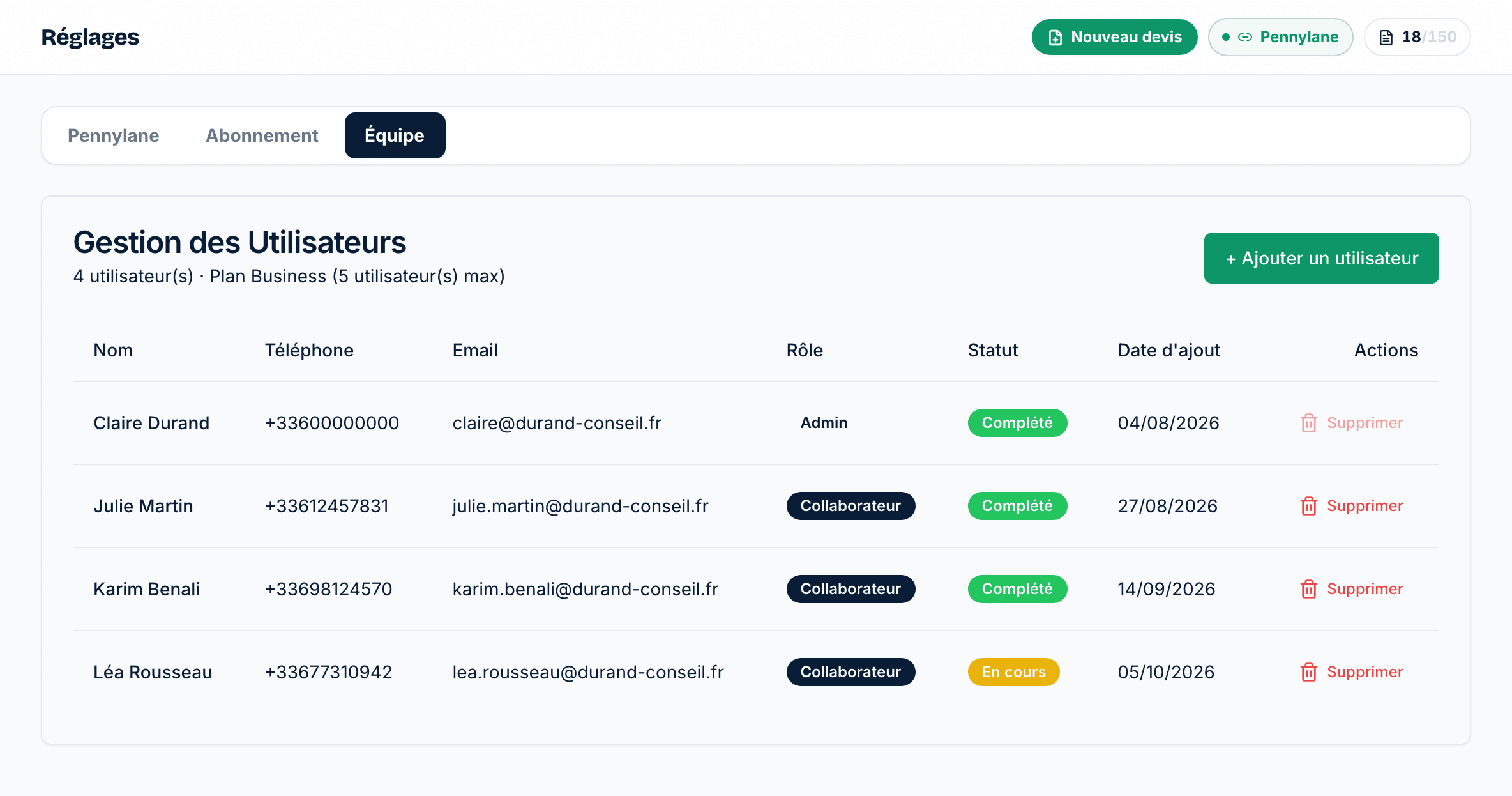Click the Nom column header

(113, 350)
